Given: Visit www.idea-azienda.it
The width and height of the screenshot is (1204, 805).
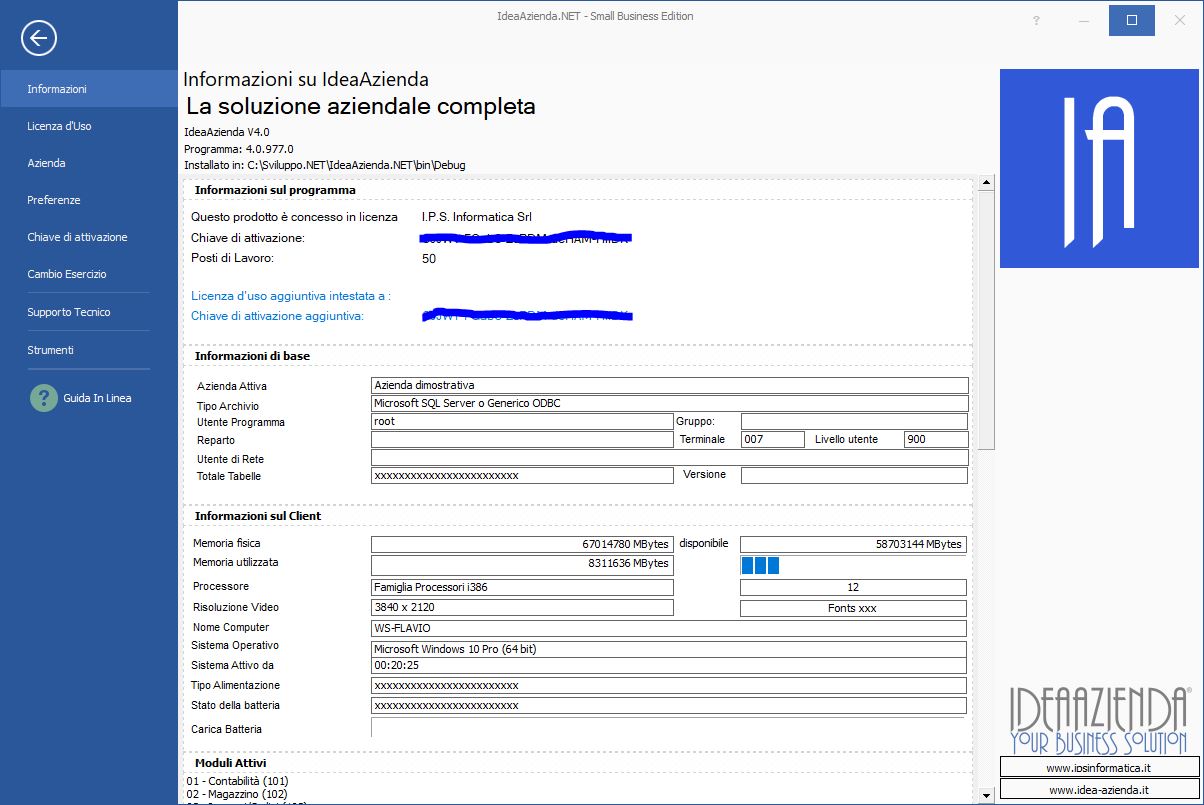Looking at the screenshot, I should pyautogui.click(x=1099, y=790).
